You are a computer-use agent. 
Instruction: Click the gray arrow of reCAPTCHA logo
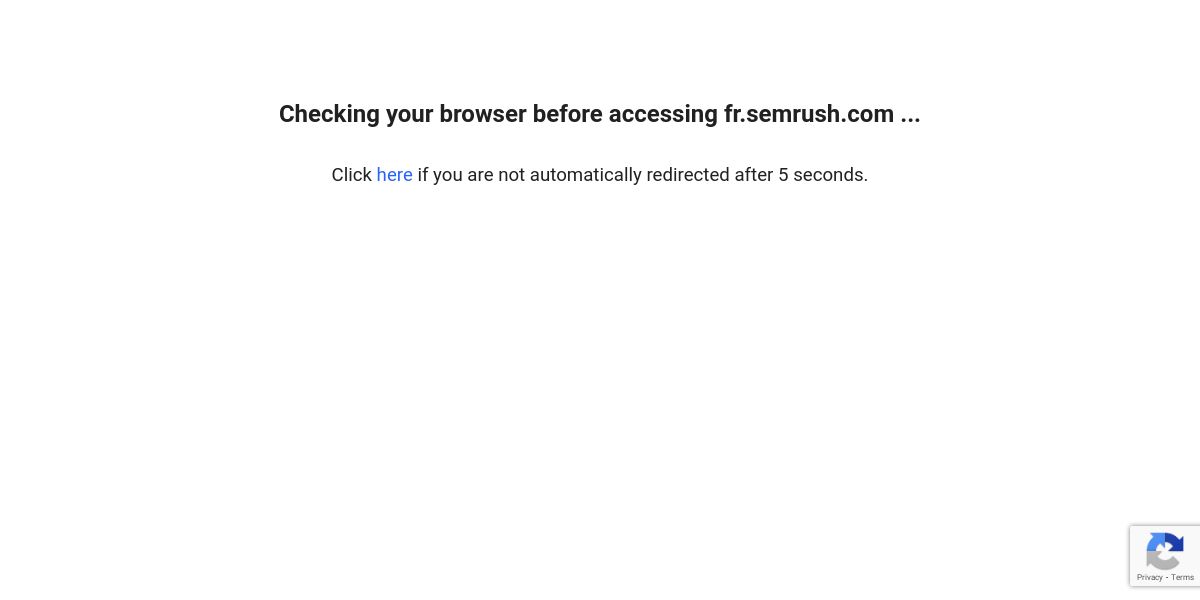click(1162, 561)
